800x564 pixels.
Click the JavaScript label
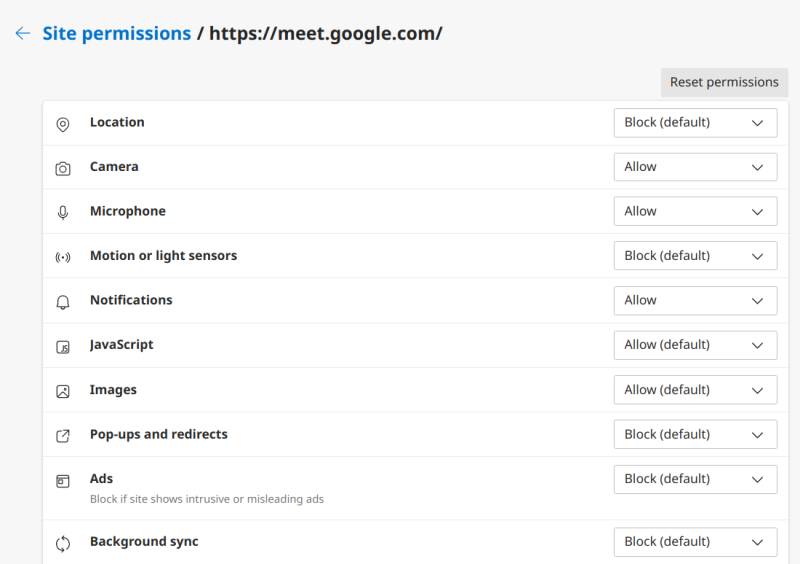[x=121, y=345]
